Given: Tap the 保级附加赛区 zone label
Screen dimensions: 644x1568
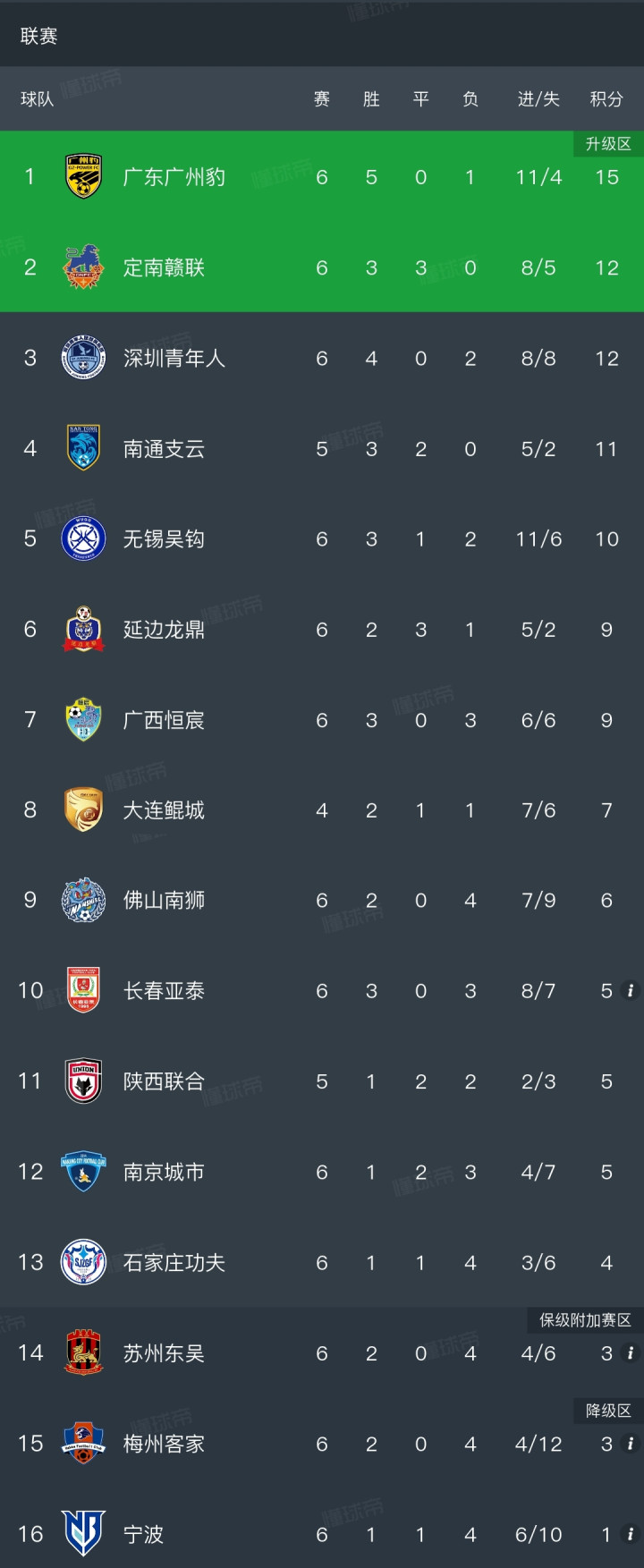Looking at the screenshot, I should coord(585,1320).
